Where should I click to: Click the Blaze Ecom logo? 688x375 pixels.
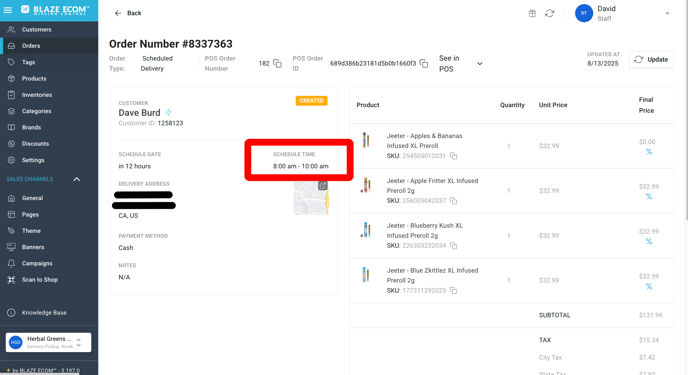pyautogui.click(x=55, y=10)
